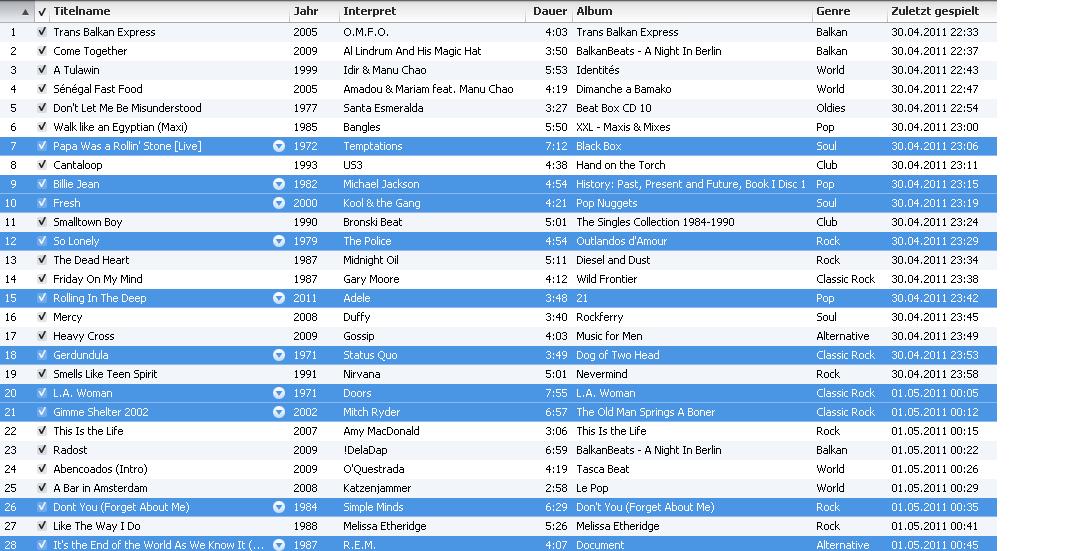Click album Nevermind
The image size is (1080, 551).
coord(601,374)
